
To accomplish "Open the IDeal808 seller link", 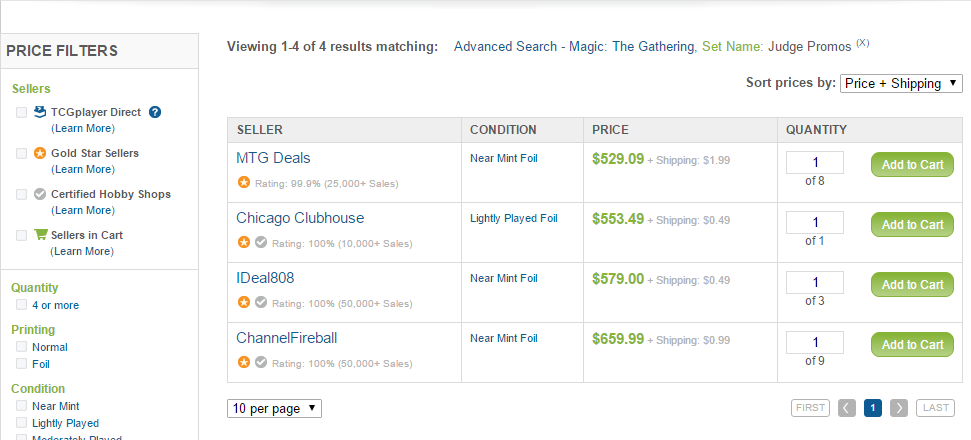I will coord(265,278).
